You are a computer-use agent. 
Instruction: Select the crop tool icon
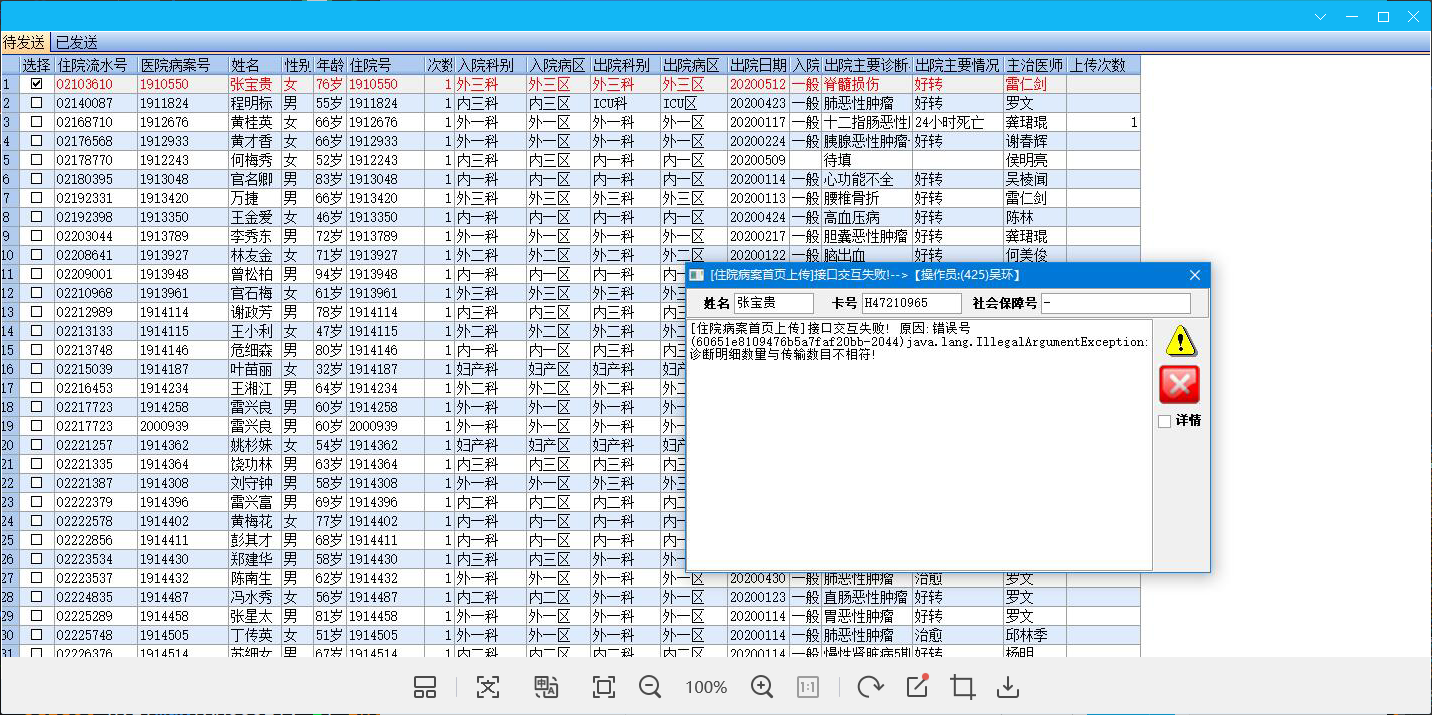[x=963, y=687]
